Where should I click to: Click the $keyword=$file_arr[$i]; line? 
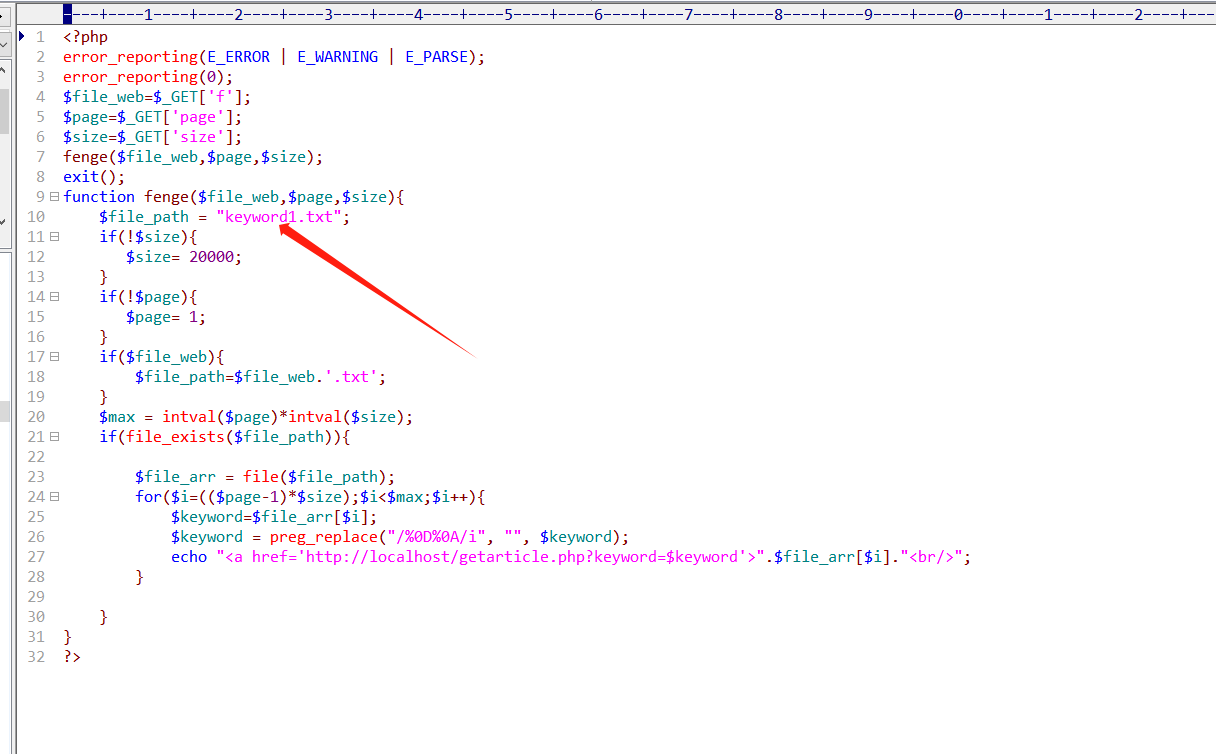(274, 517)
